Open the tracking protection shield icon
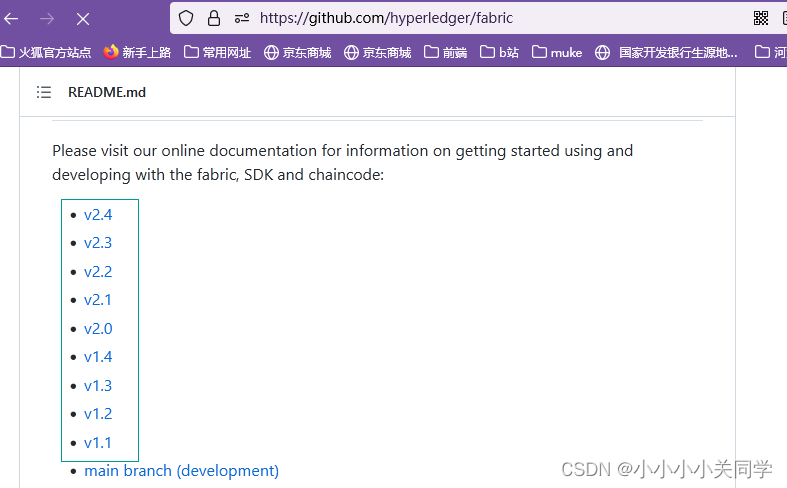Viewport: 787px width, 488px height. pos(186,19)
